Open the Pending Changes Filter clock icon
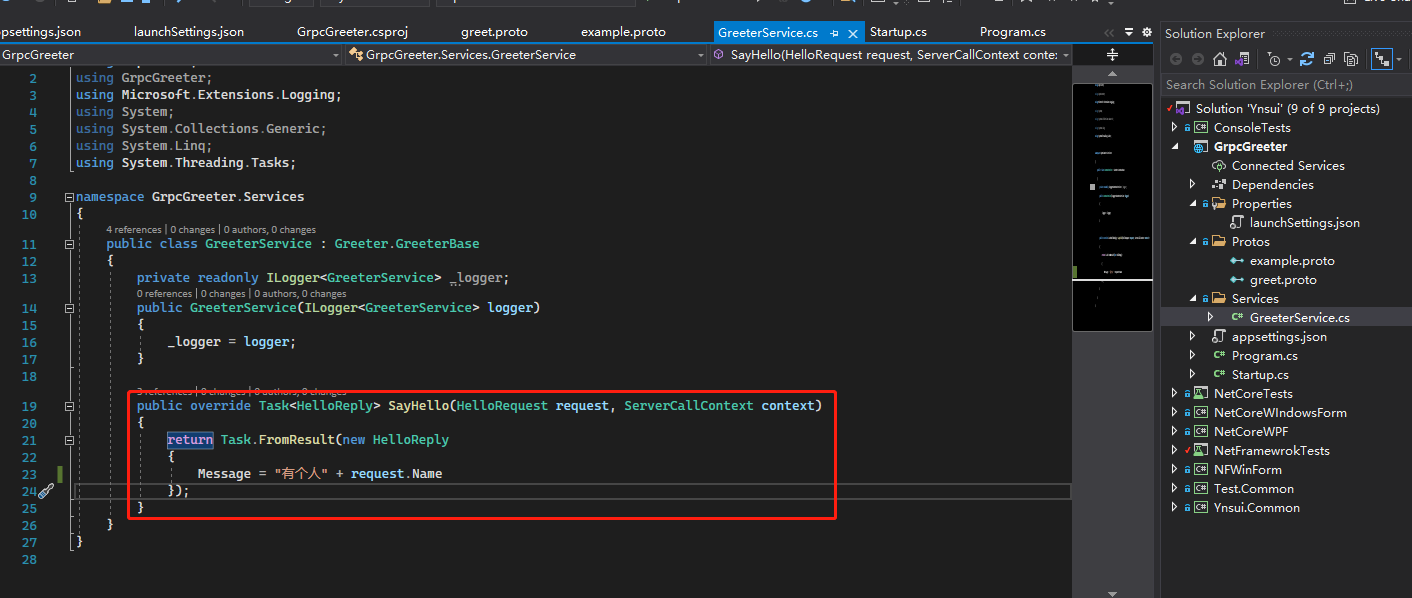1412x598 pixels. 1273,59
